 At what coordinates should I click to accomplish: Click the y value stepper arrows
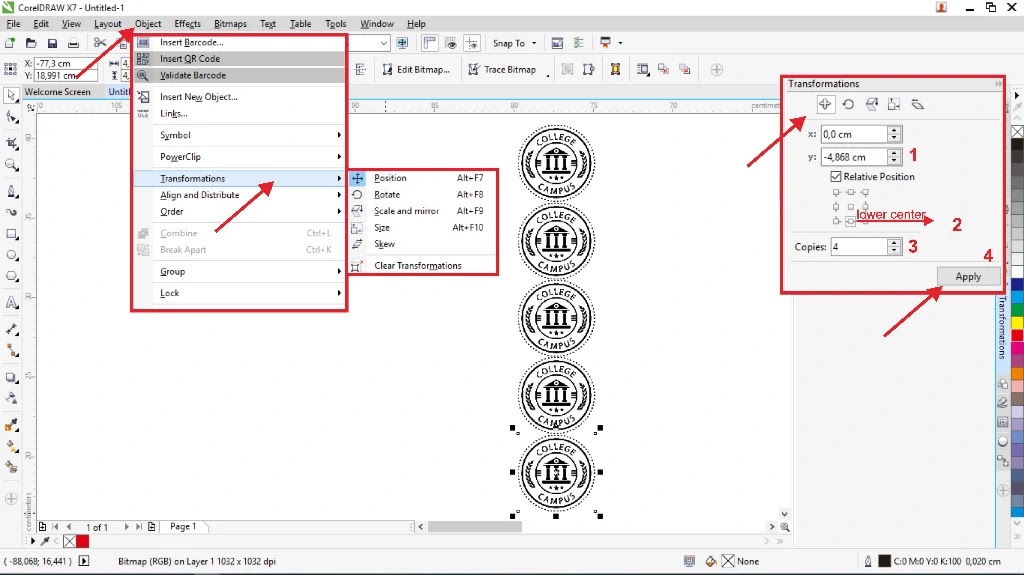(895, 157)
